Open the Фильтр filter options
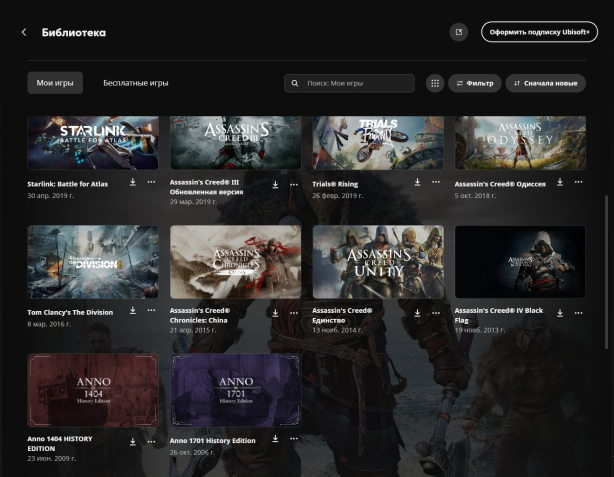Image resolution: width=614 pixels, height=477 pixels. [475, 83]
